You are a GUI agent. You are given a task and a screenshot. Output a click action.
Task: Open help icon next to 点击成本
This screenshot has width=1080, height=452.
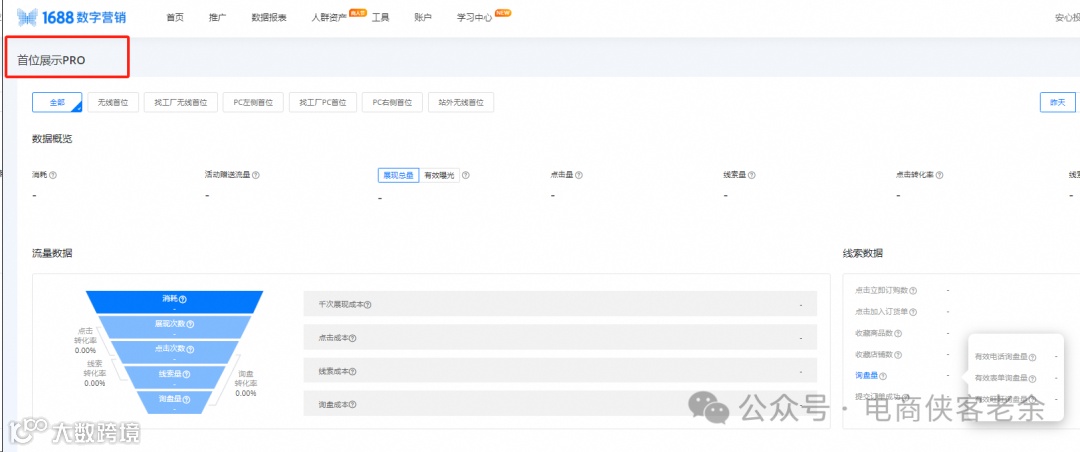pyautogui.click(x=353, y=338)
